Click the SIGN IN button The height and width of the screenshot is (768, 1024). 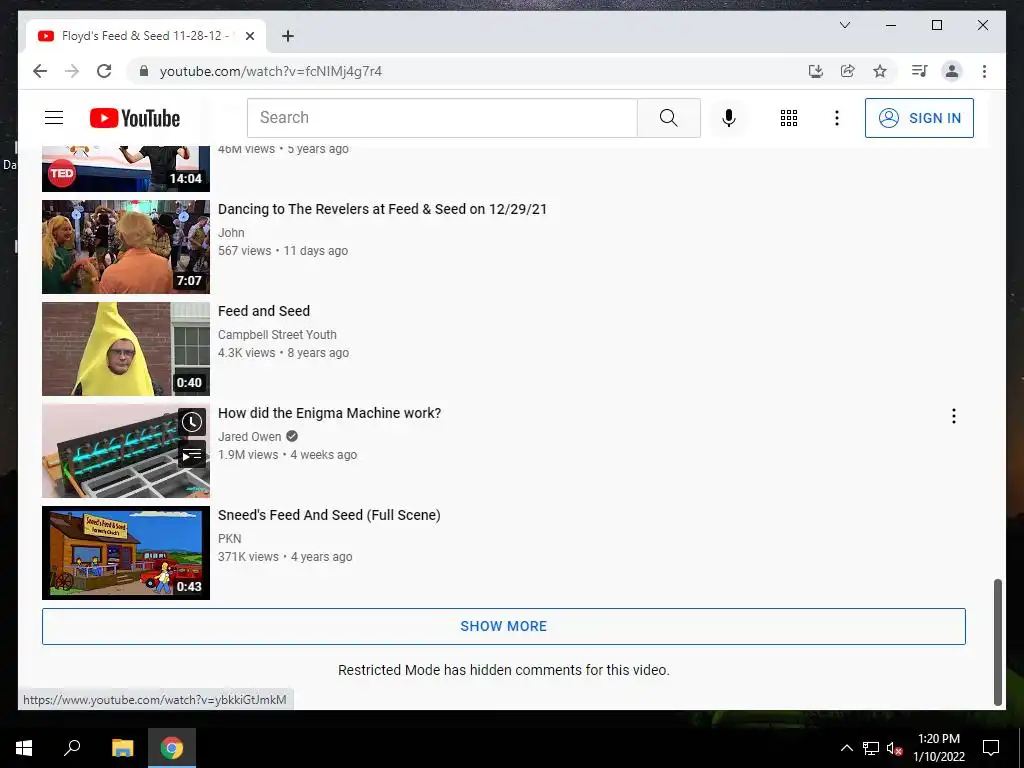click(x=919, y=118)
